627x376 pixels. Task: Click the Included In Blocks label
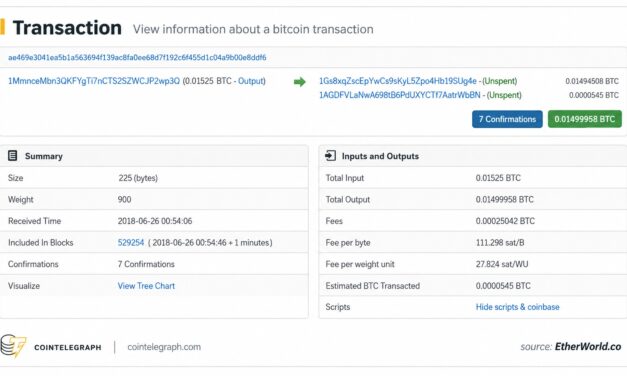[40, 243]
